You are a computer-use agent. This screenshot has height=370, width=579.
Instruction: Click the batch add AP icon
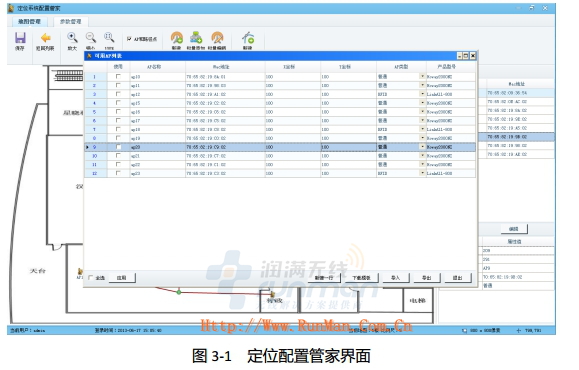point(196,38)
